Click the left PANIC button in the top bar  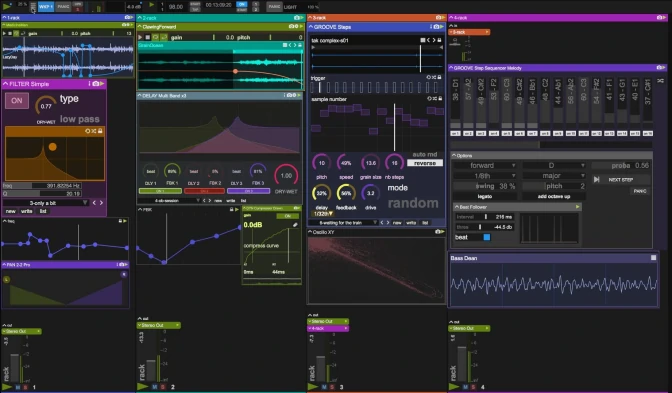(63, 7)
